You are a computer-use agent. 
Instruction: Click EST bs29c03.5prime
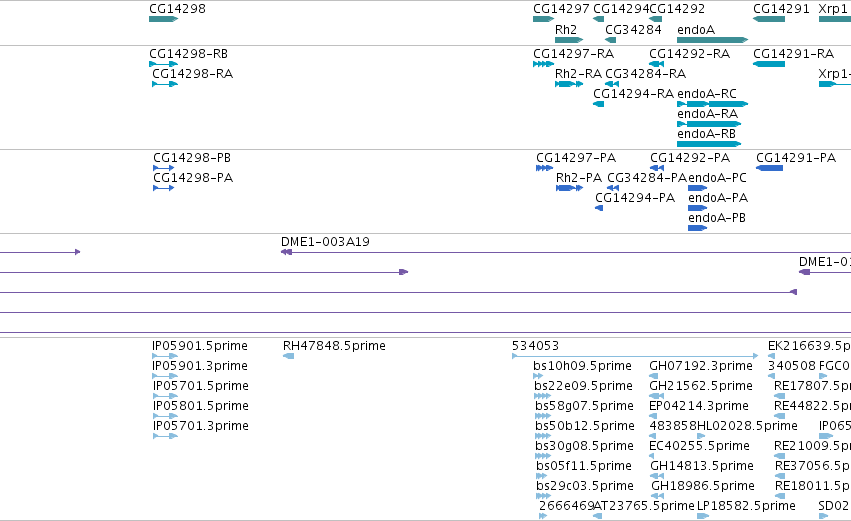point(585,487)
